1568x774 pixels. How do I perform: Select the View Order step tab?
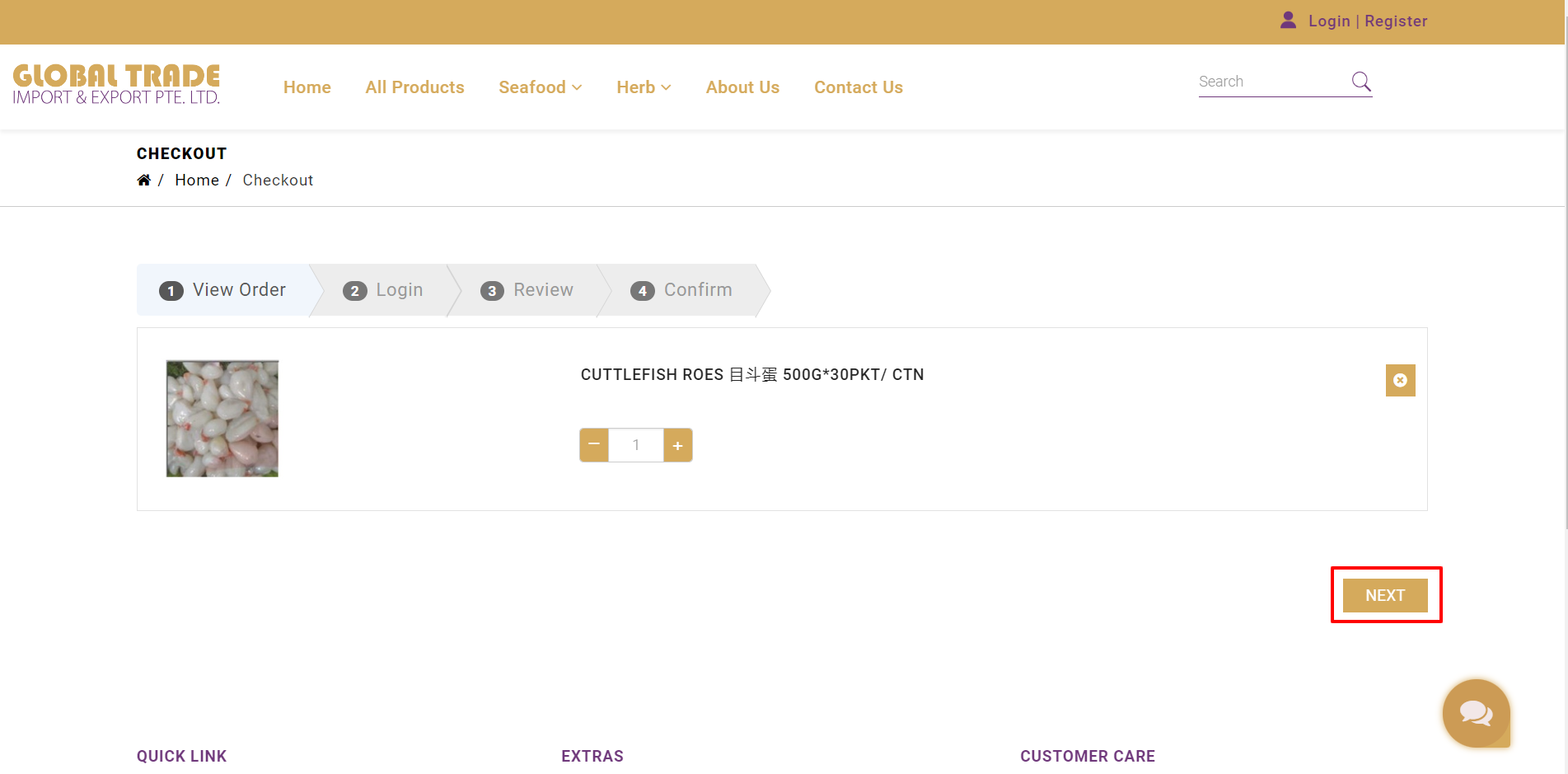[x=223, y=290]
